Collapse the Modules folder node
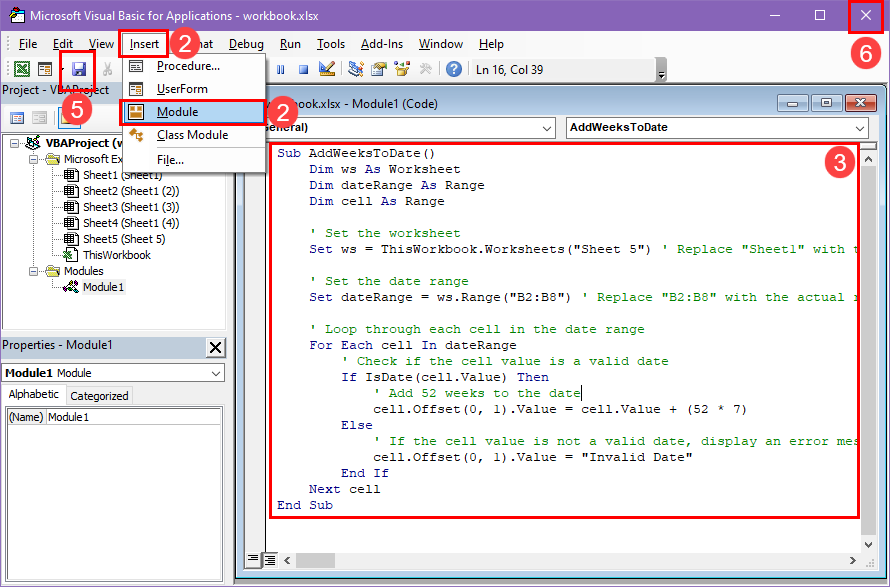The height and width of the screenshot is (587, 890). (33, 271)
